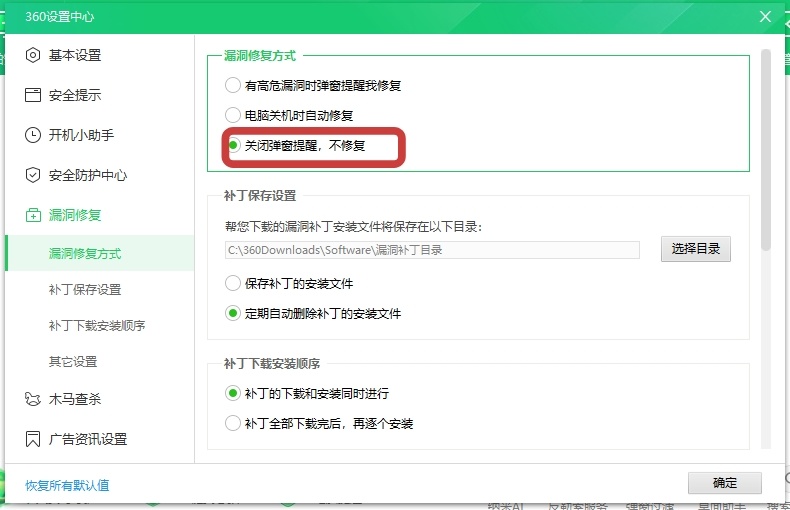Click the 帮您下载的漏洞补丁安装文件 description text
This screenshot has height=510, width=790.
353,227
